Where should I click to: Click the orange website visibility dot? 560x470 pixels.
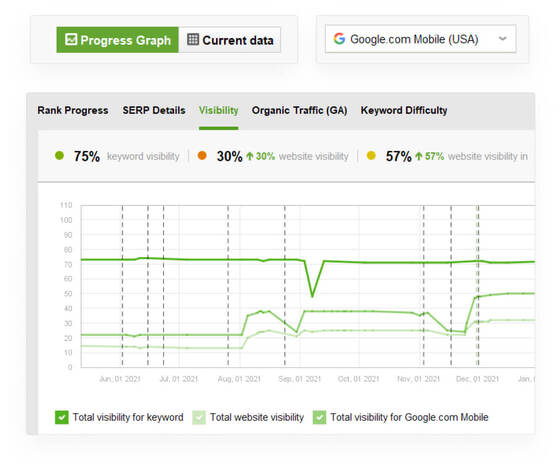(x=202, y=156)
